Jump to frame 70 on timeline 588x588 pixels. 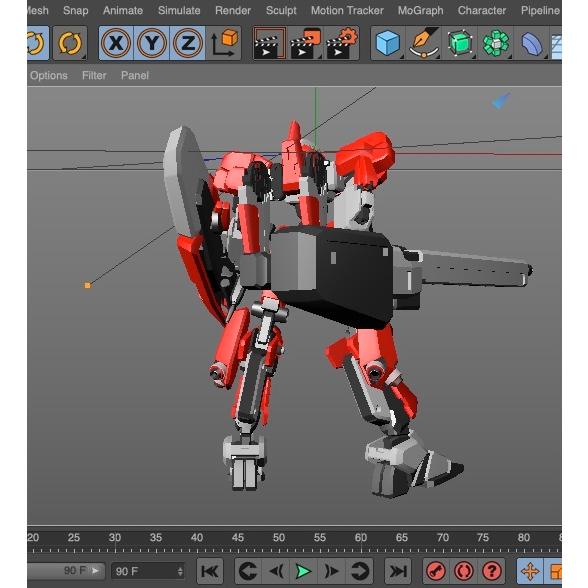click(442, 538)
